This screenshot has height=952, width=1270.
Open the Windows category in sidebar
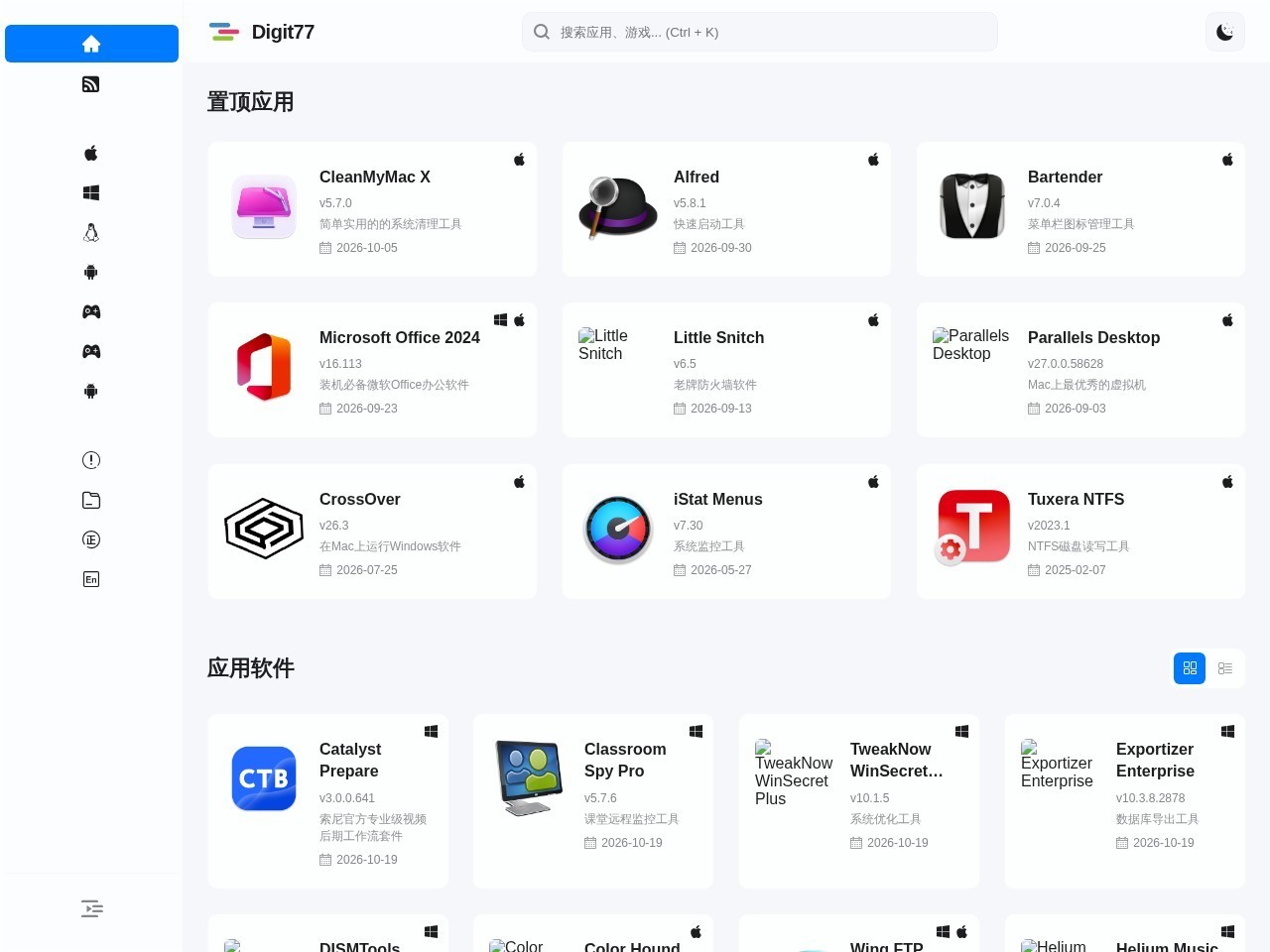[x=91, y=192]
